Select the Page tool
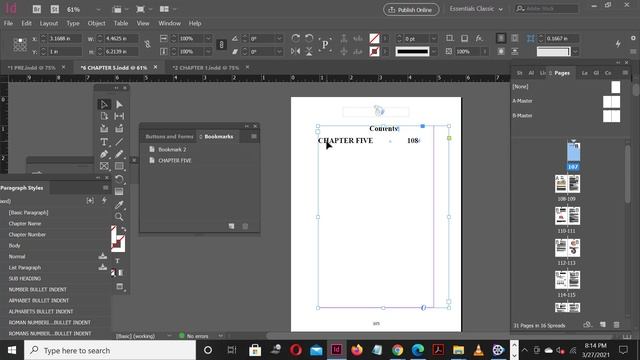This screenshot has width=640, height=360. coord(104,116)
